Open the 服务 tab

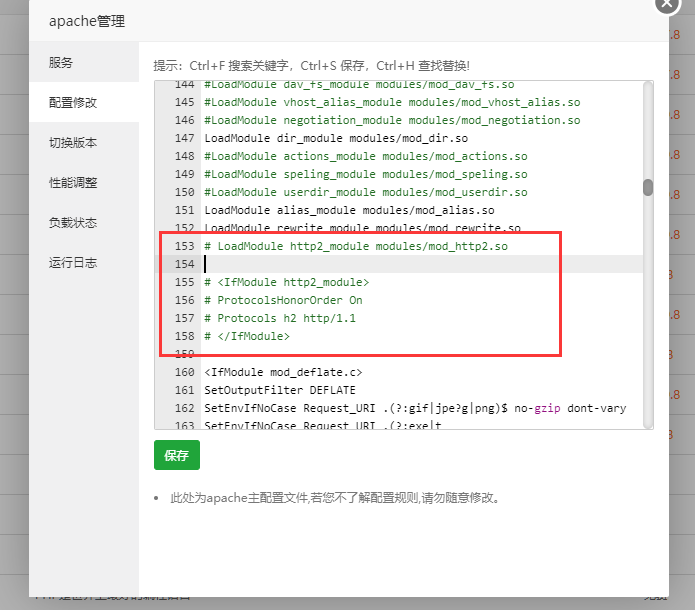(84, 62)
